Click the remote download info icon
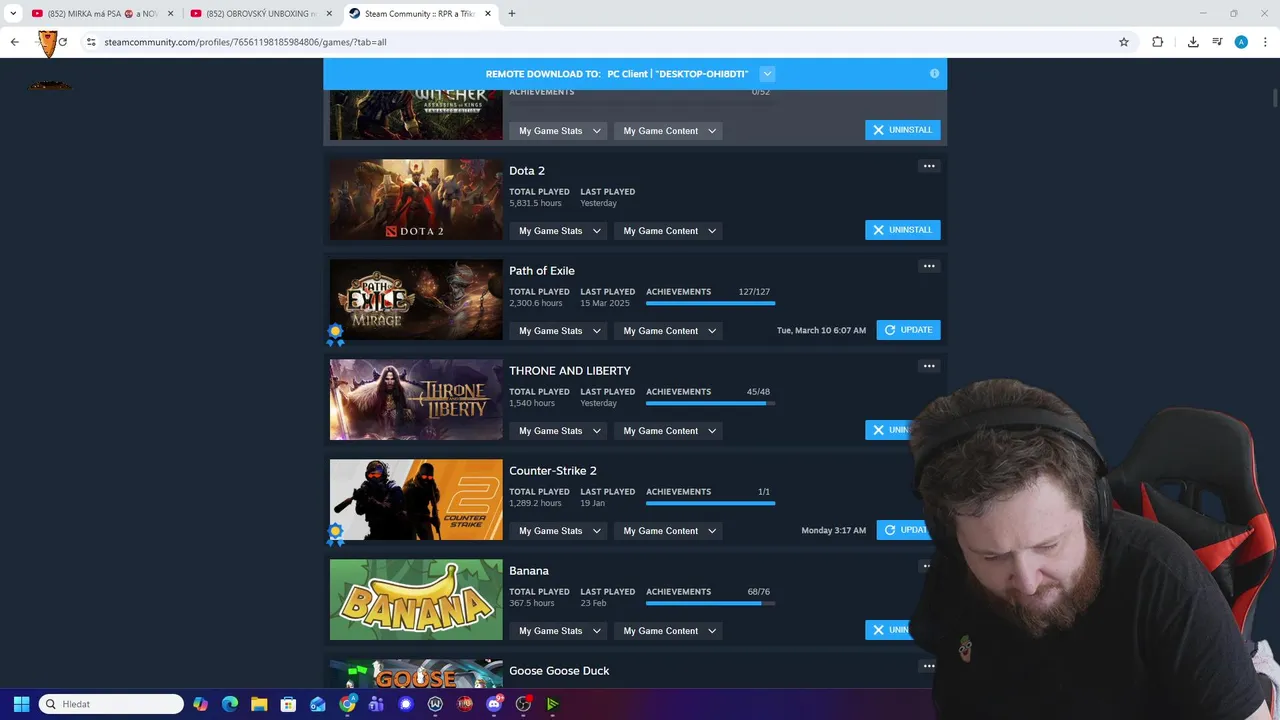Viewport: 1280px width, 720px height. [934, 74]
